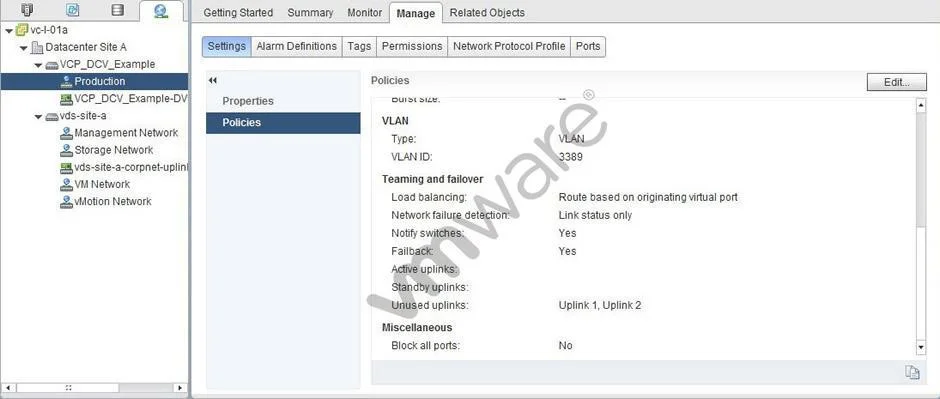
Task: Click the VLAN ID value 3389
Action: pos(570,157)
